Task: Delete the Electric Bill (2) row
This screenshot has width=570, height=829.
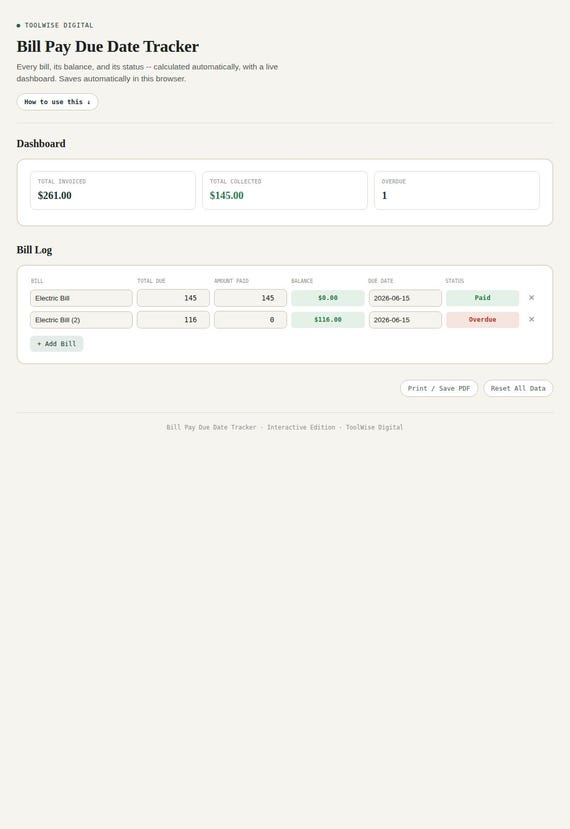Action: [x=531, y=319]
